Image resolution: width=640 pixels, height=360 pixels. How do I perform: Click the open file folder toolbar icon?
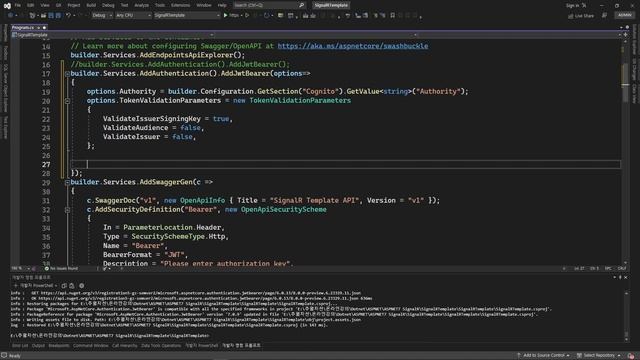point(43,16)
